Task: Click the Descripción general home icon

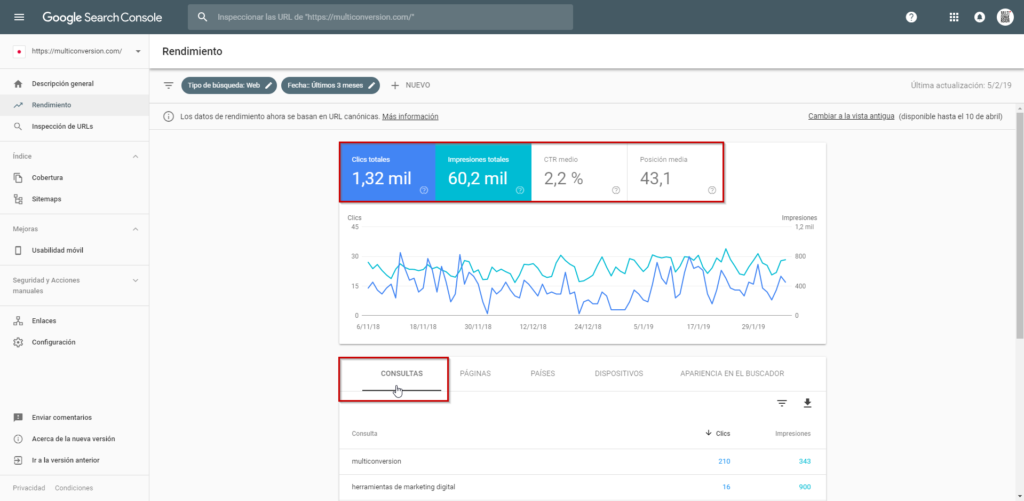Action: coord(18,84)
